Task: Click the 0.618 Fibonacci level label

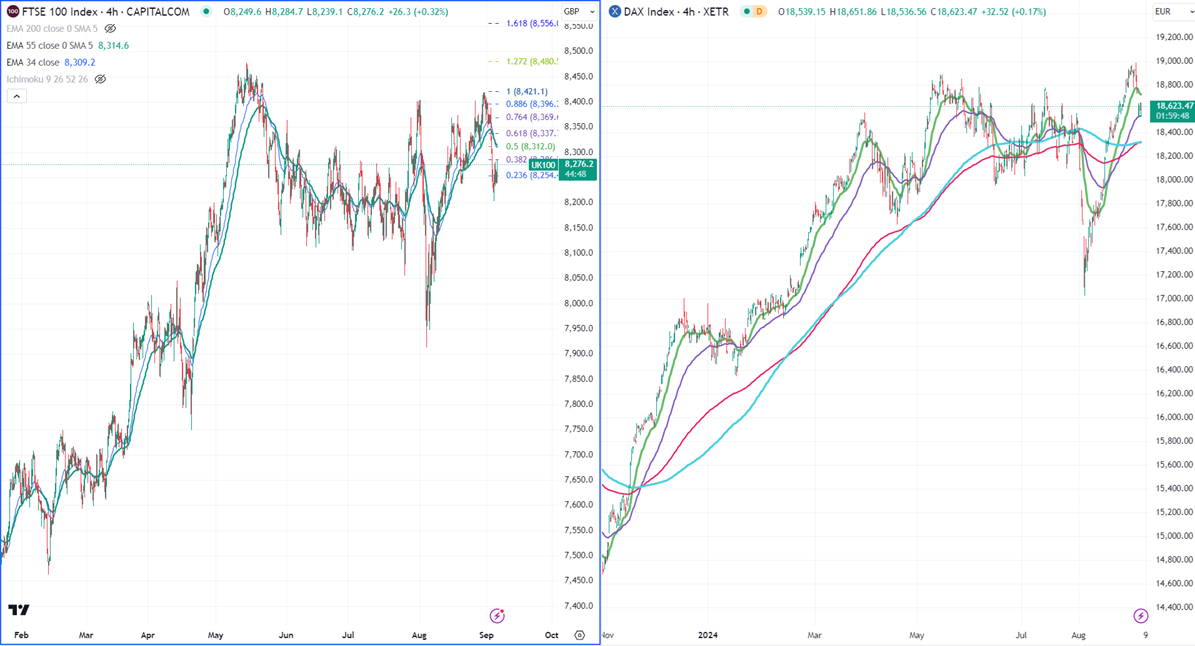Action: pos(532,133)
